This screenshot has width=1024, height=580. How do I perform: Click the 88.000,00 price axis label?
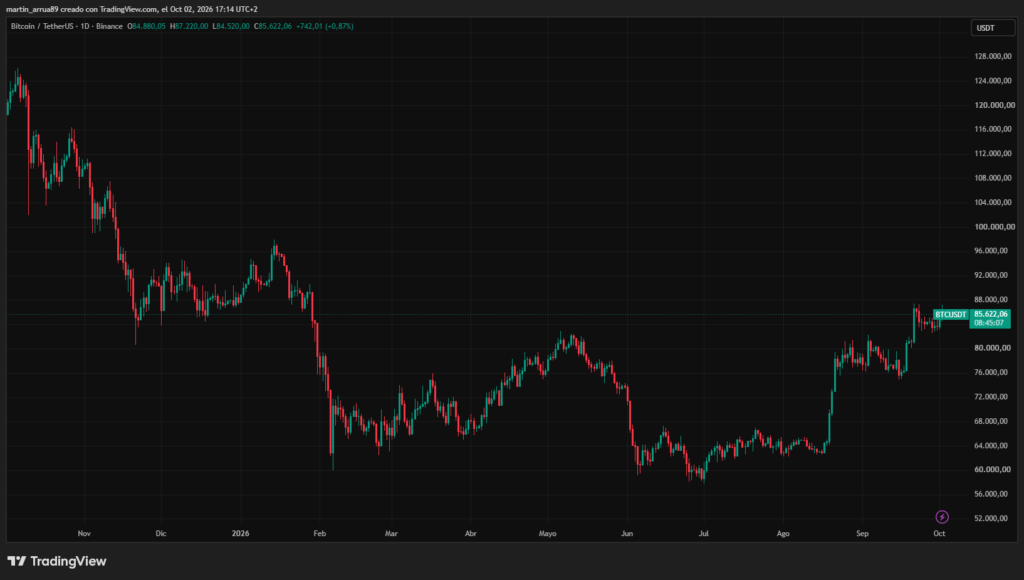click(993, 299)
